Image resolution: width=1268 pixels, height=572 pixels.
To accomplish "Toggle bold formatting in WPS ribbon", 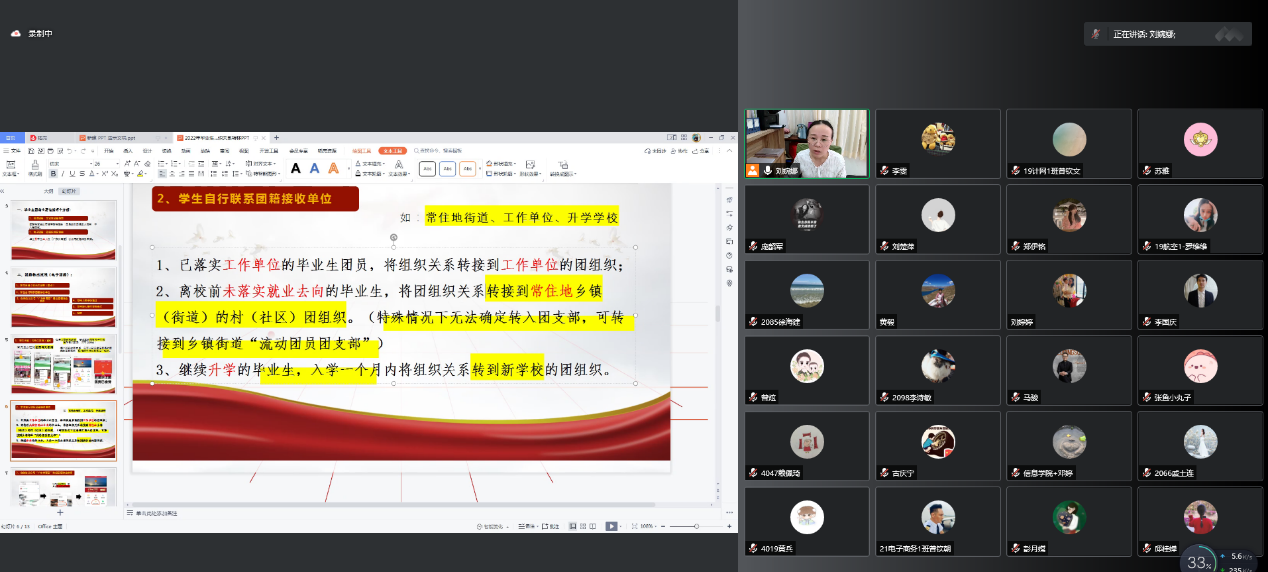I will click(x=53, y=173).
